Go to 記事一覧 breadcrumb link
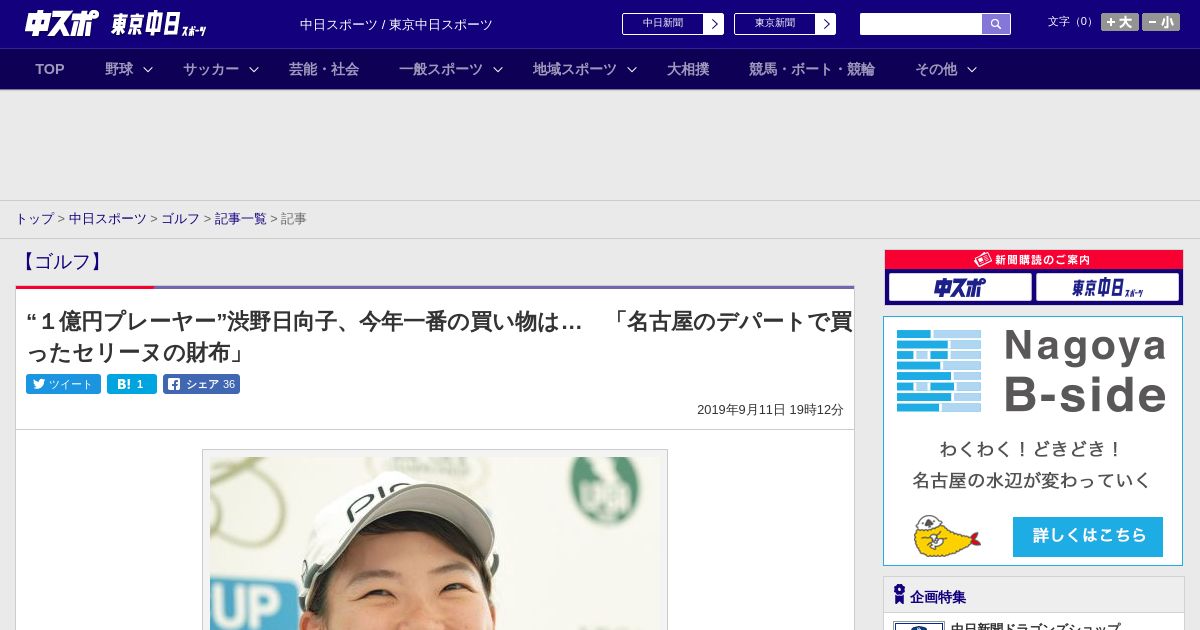Image resolution: width=1200 pixels, height=630 pixels. tap(241, 219)
